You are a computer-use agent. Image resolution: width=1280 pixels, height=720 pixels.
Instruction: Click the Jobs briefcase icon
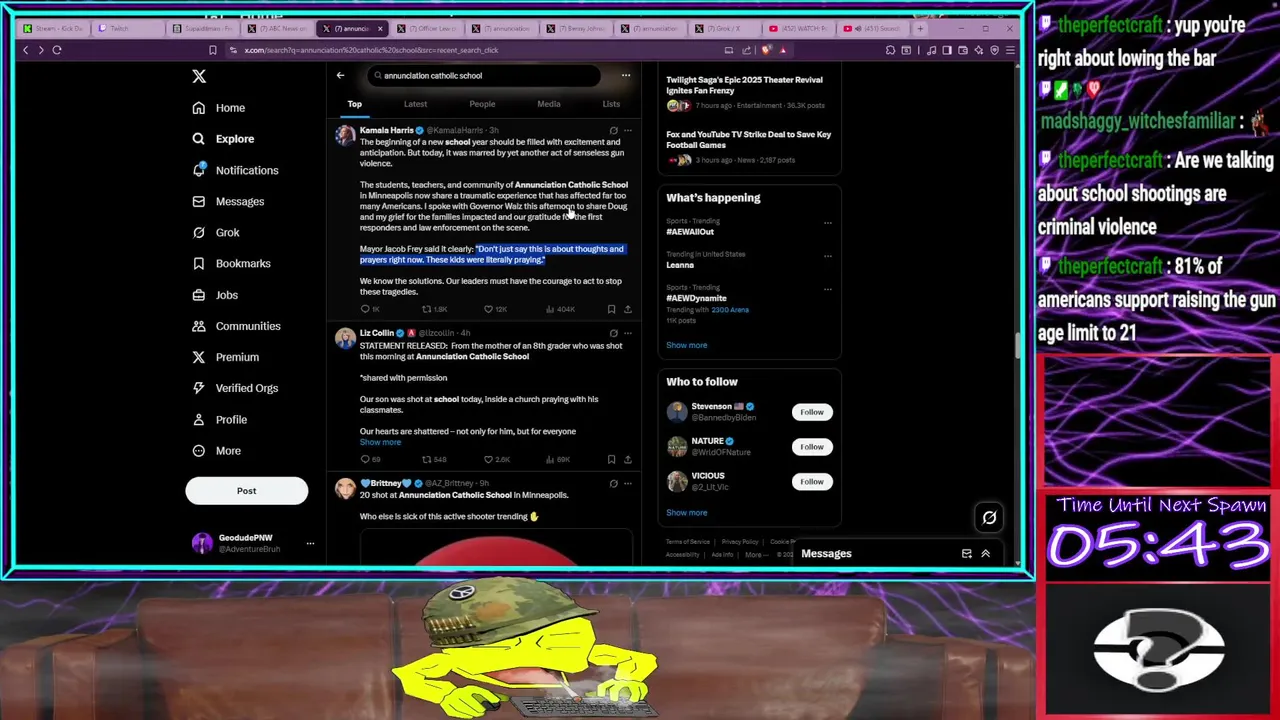(x=199, y=295)
